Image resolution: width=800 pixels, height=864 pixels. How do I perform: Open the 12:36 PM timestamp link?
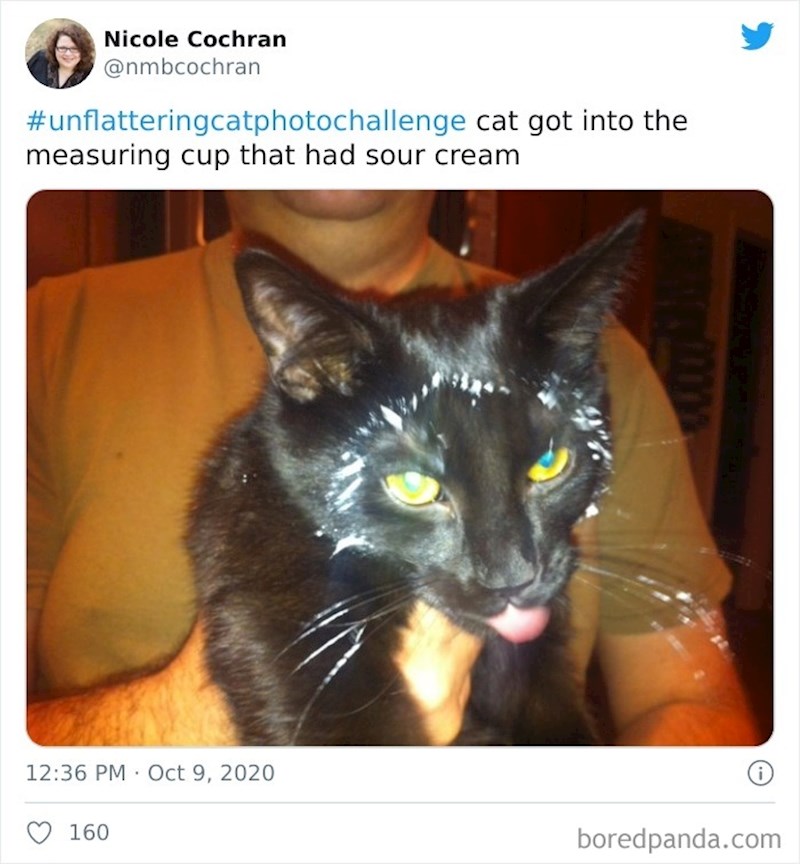click(76, 773)
